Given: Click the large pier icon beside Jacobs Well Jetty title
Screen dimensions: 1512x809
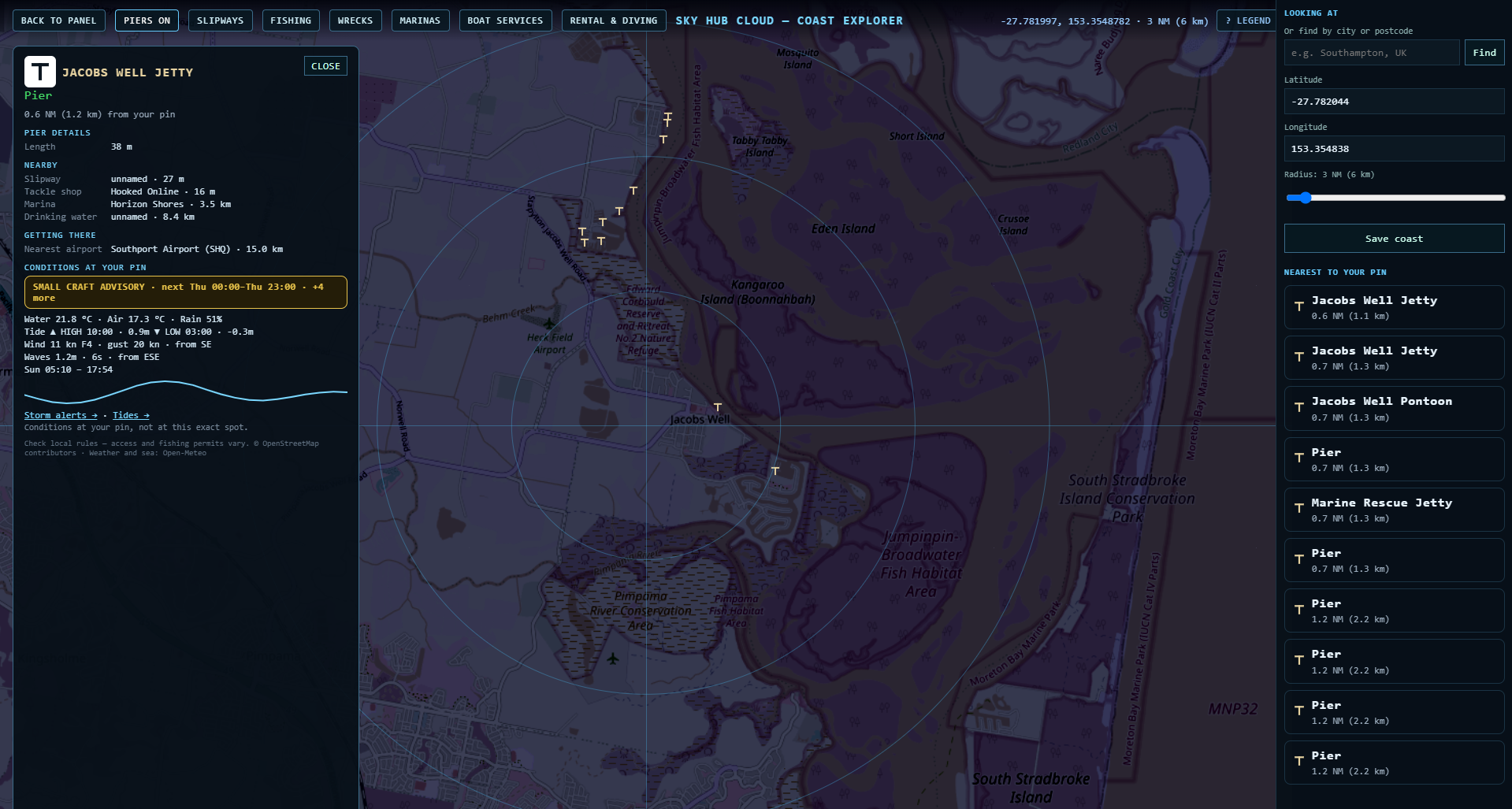Looking at the screenshot, I should [40, 72].
